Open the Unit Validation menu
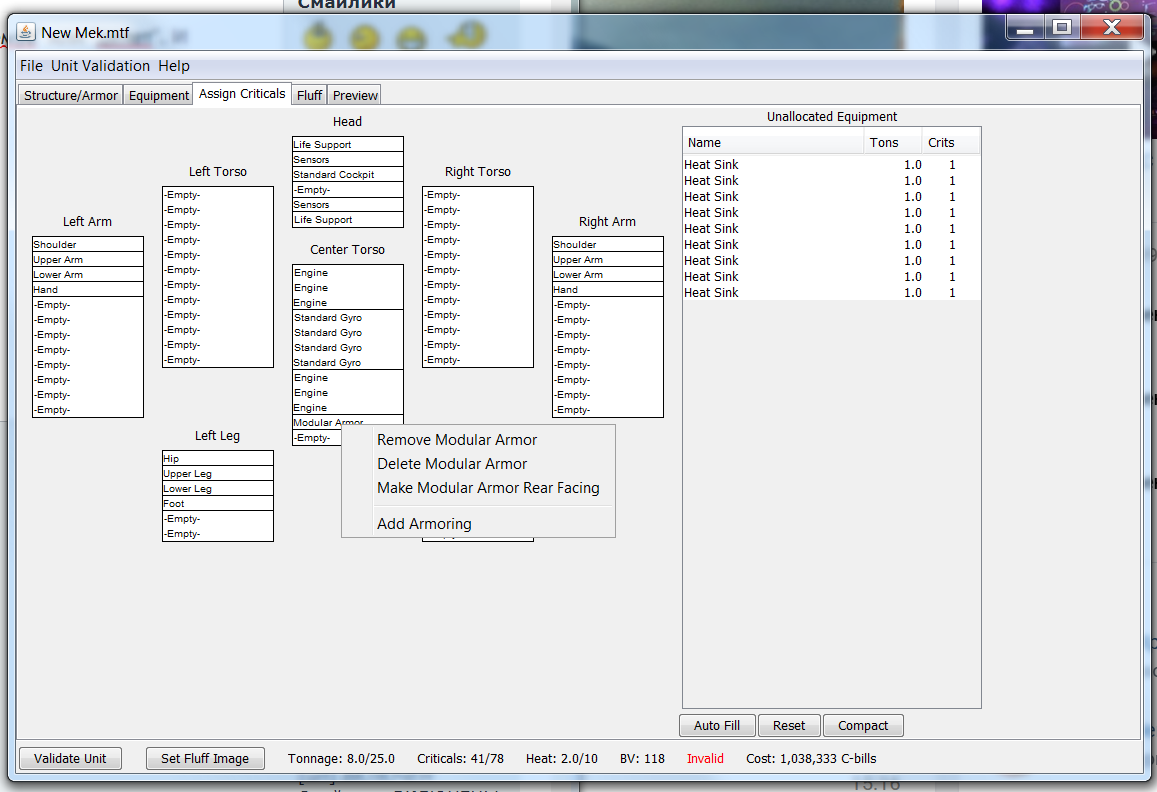 click(100, 66)
